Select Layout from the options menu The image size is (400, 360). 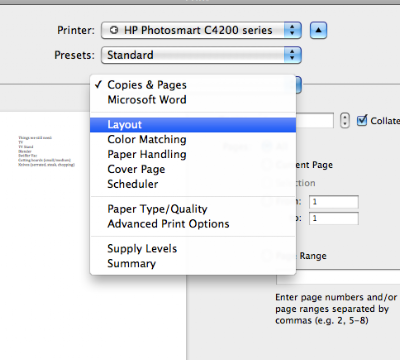pyautogui.click(x=193, y=125)
